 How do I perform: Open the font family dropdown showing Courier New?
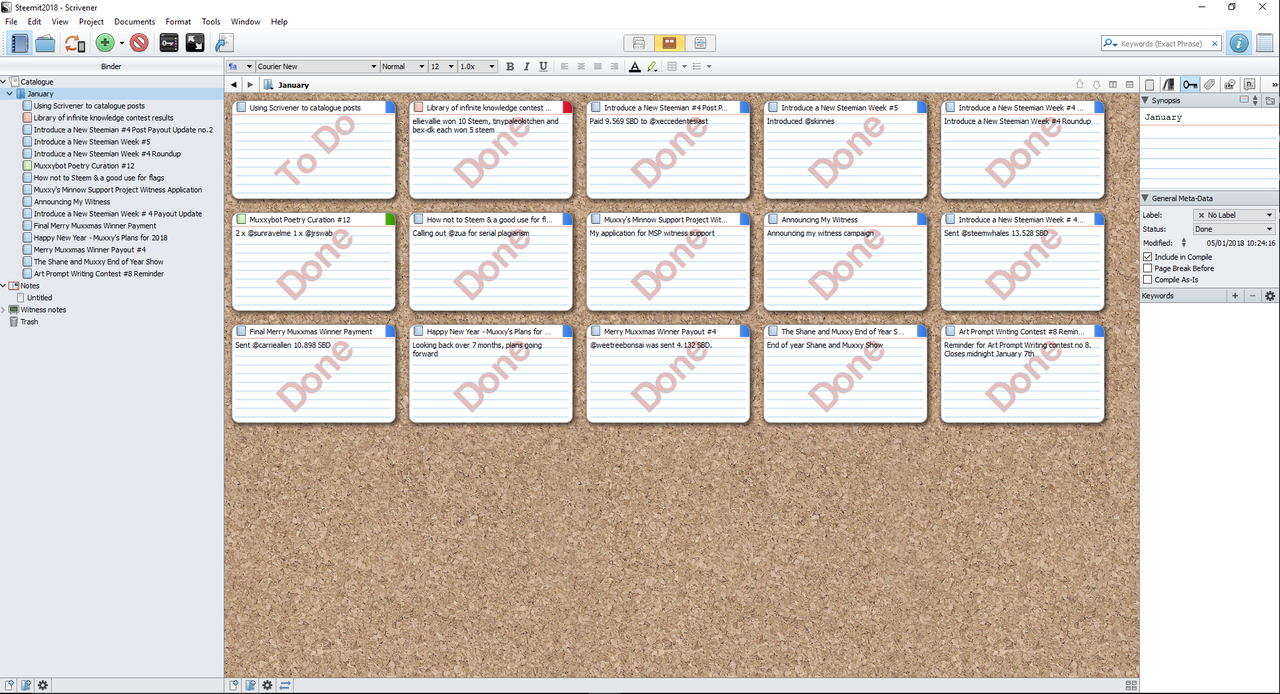click(x=317, y=67)
